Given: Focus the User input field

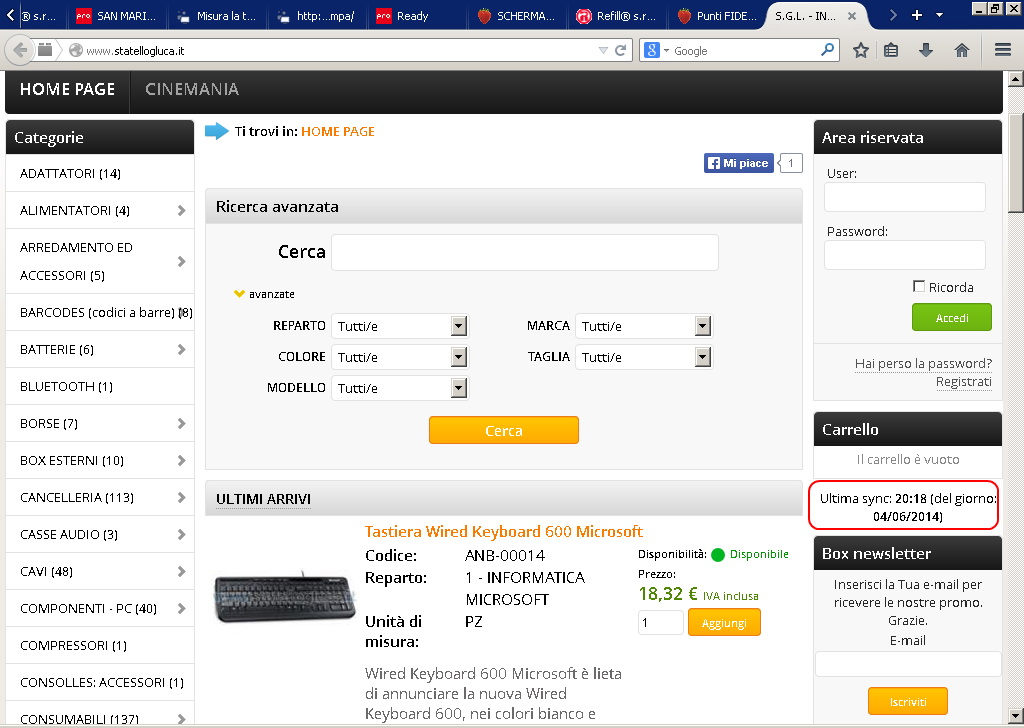Looking at the screenshot, I should coord(904,197).
